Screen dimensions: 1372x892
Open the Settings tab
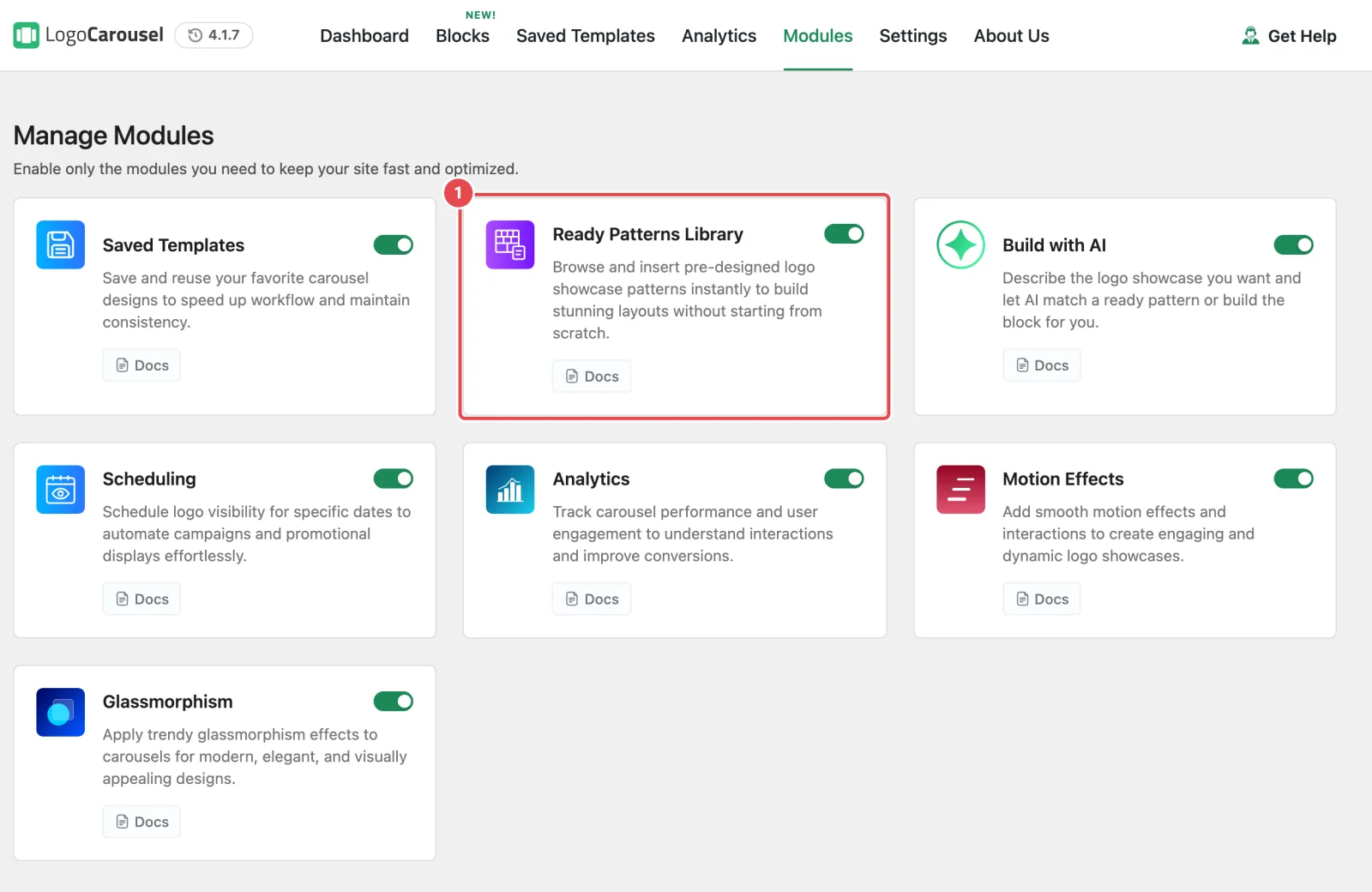[x=913, y=36]
